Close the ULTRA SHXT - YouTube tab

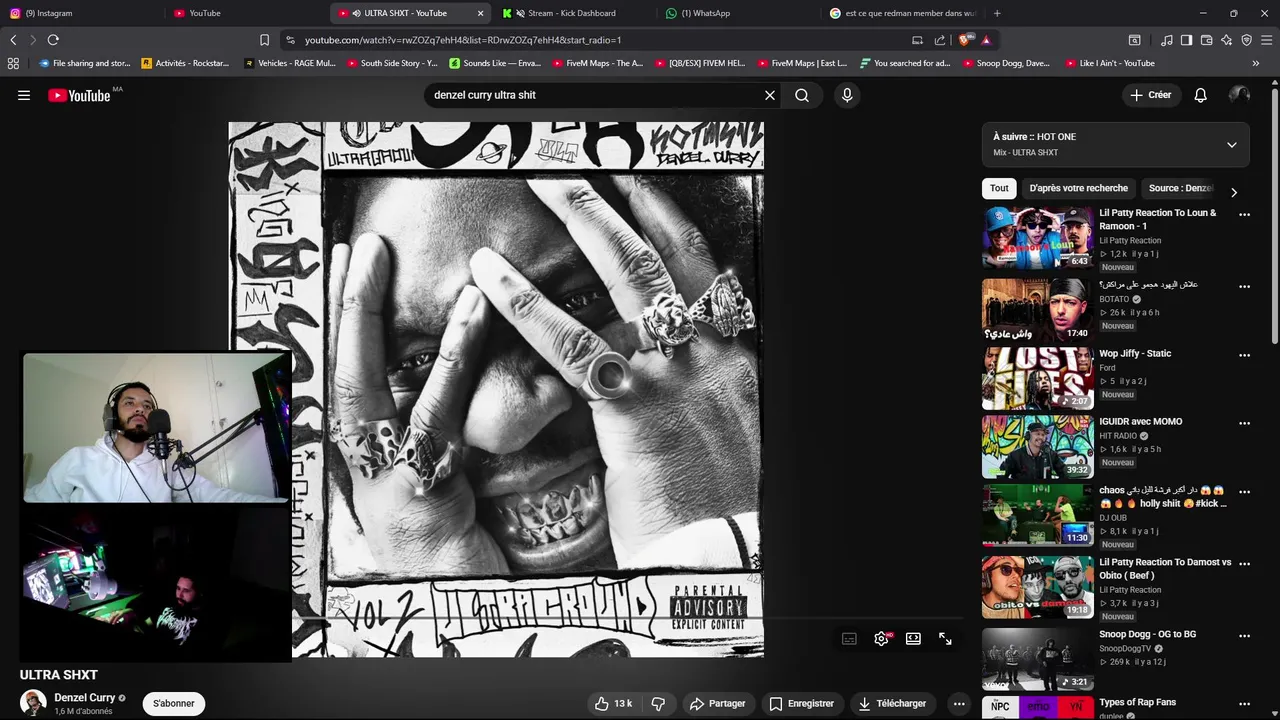pyautogui.click(x=480, y=13)
